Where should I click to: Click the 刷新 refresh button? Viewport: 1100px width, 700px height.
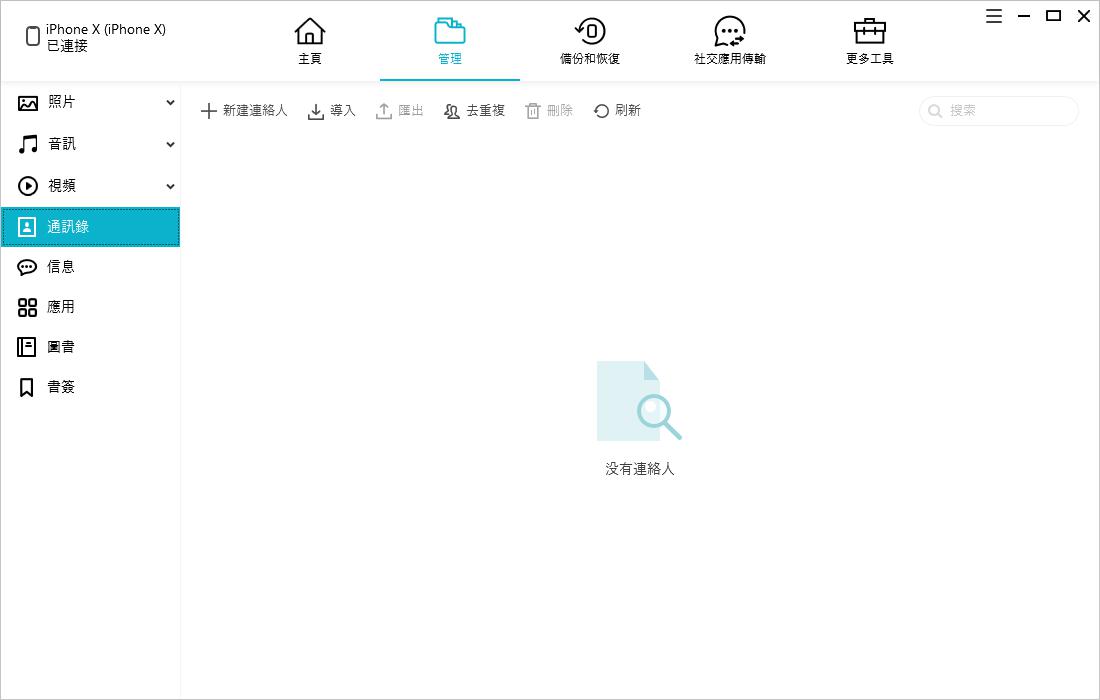point(617,111)
